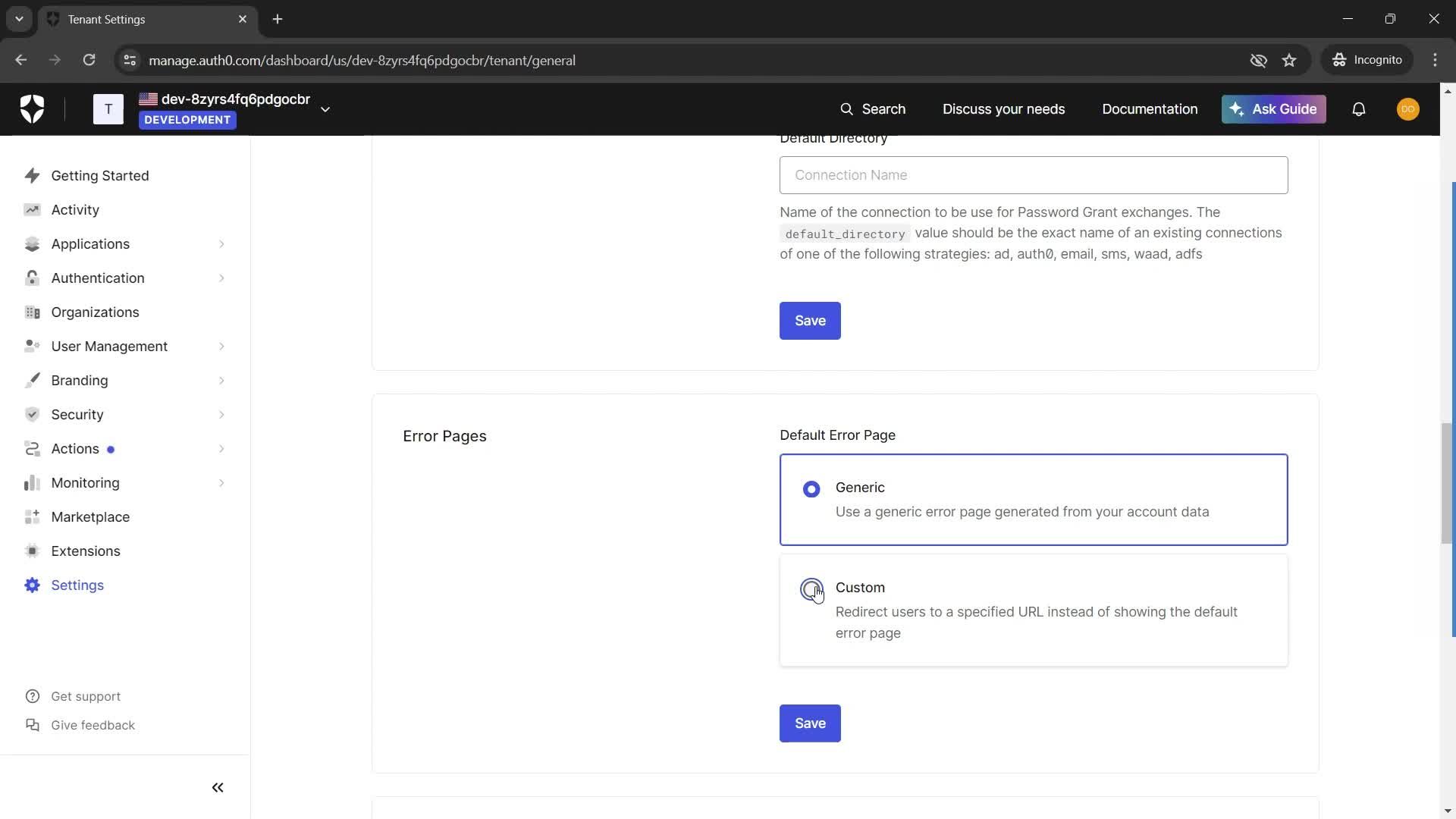Reload the page with browser refresh
The image size is (1456, 819).
[x=89, y=60]
